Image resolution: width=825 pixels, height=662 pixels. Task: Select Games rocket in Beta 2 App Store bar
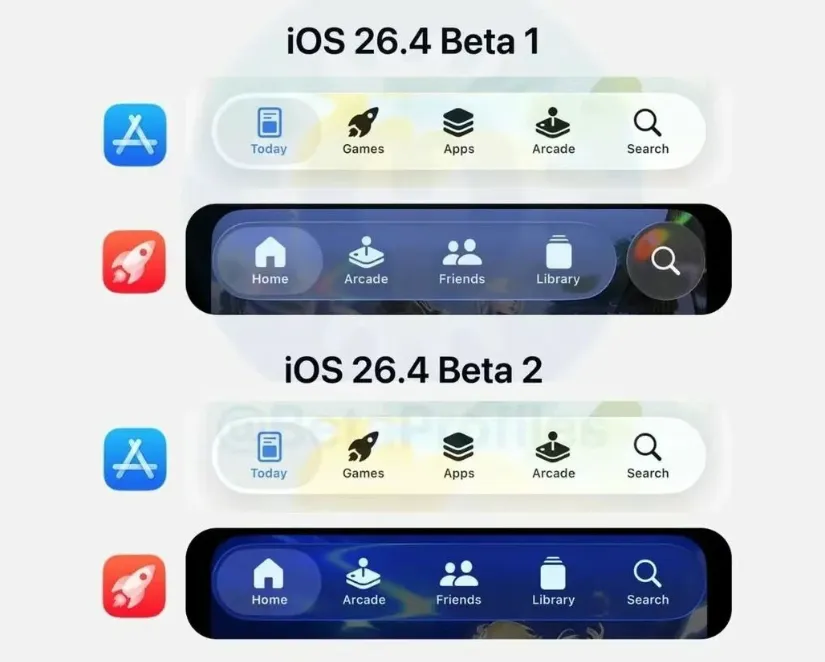click(x=363, y=456)
